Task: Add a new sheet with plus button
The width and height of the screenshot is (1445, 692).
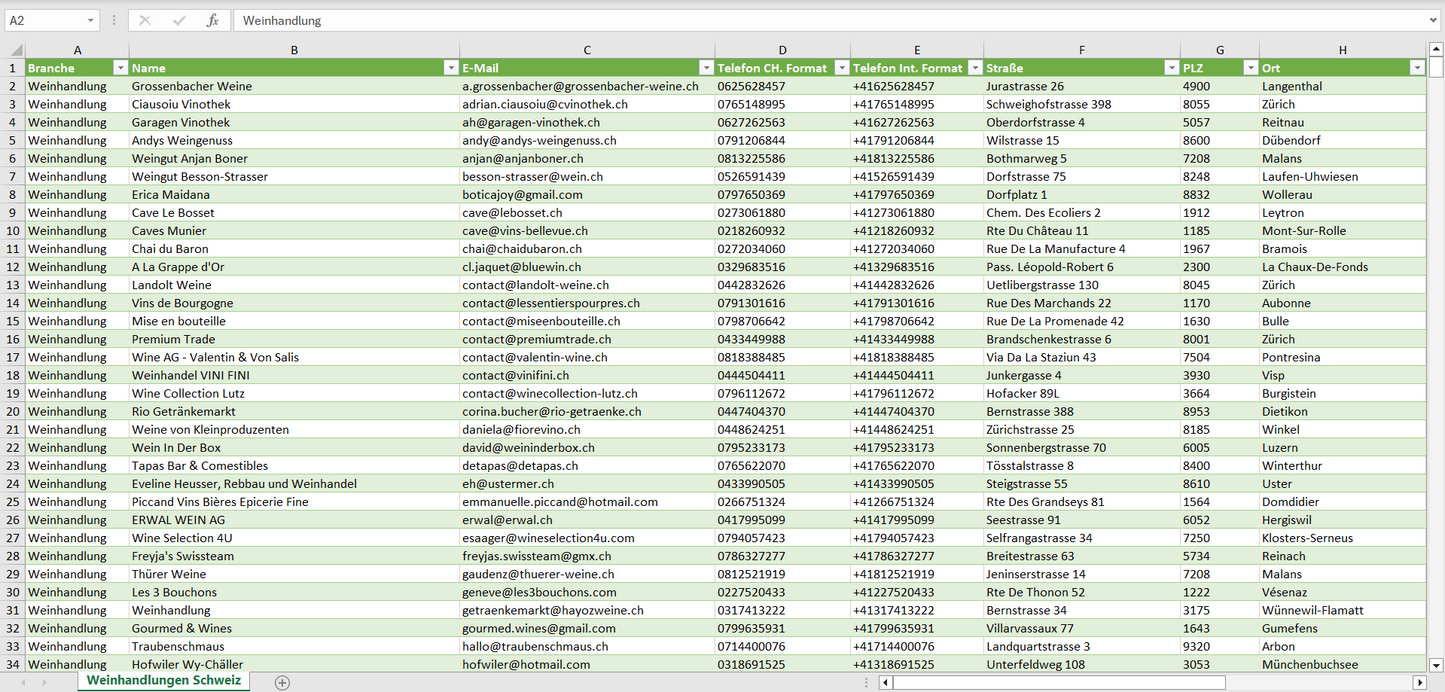Action: click(282, 682)
